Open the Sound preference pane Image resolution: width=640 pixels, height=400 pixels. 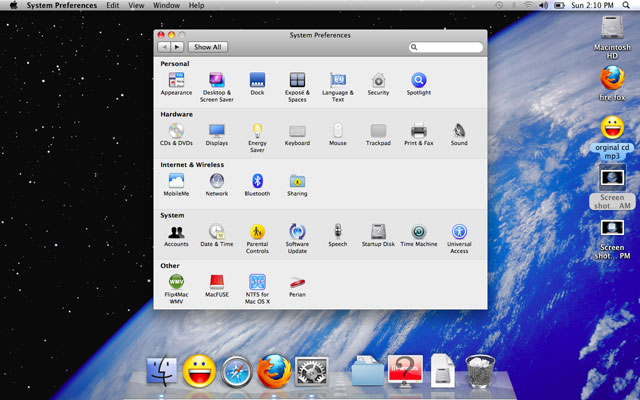pos(459,134)
